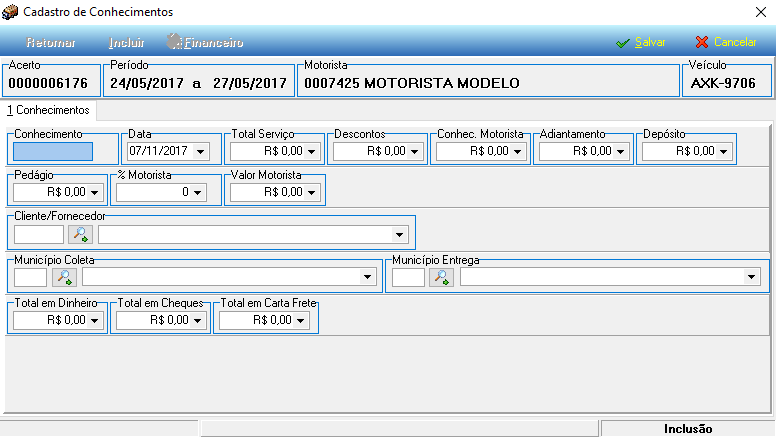Open the Pedágio dropdown arrow
Viewport: 776px width, 437px height.
coord(94,193)
